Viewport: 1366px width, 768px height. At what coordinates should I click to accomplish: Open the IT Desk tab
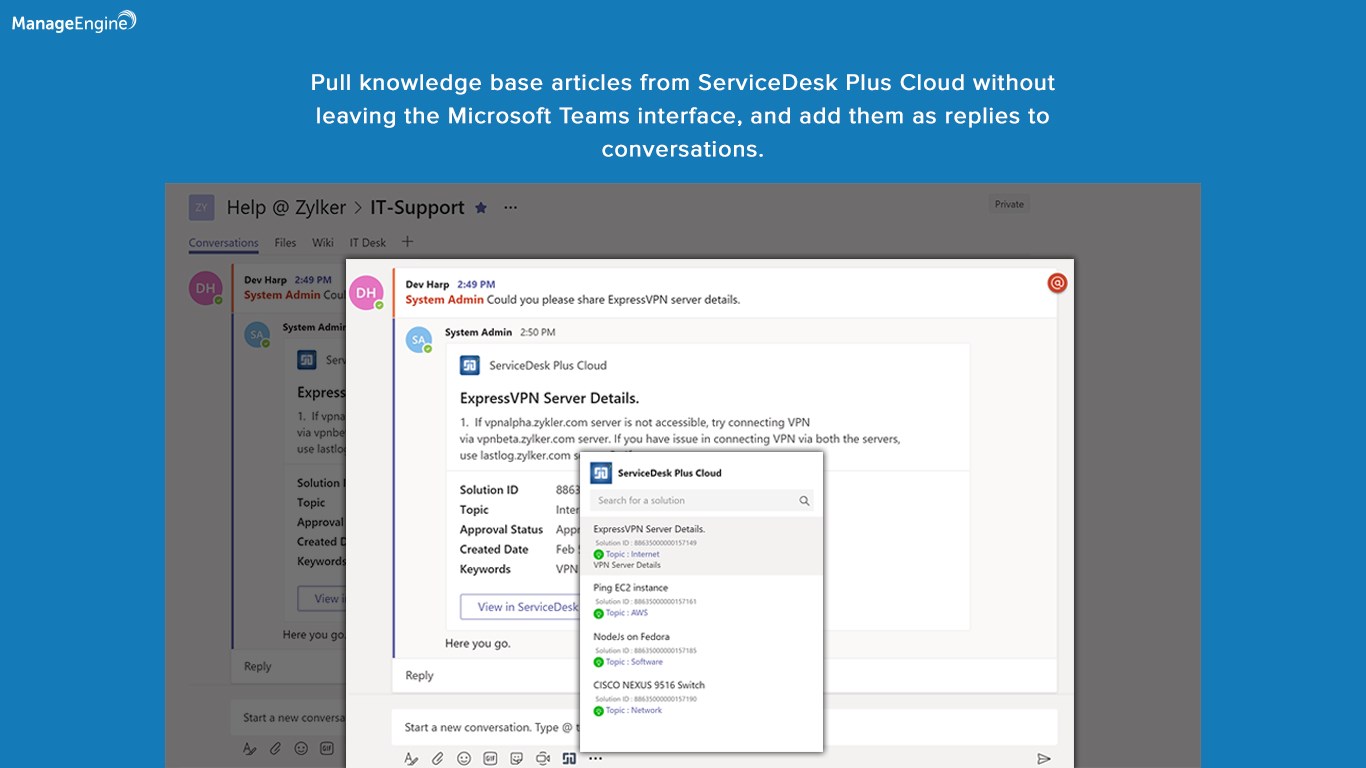[367, 242]
